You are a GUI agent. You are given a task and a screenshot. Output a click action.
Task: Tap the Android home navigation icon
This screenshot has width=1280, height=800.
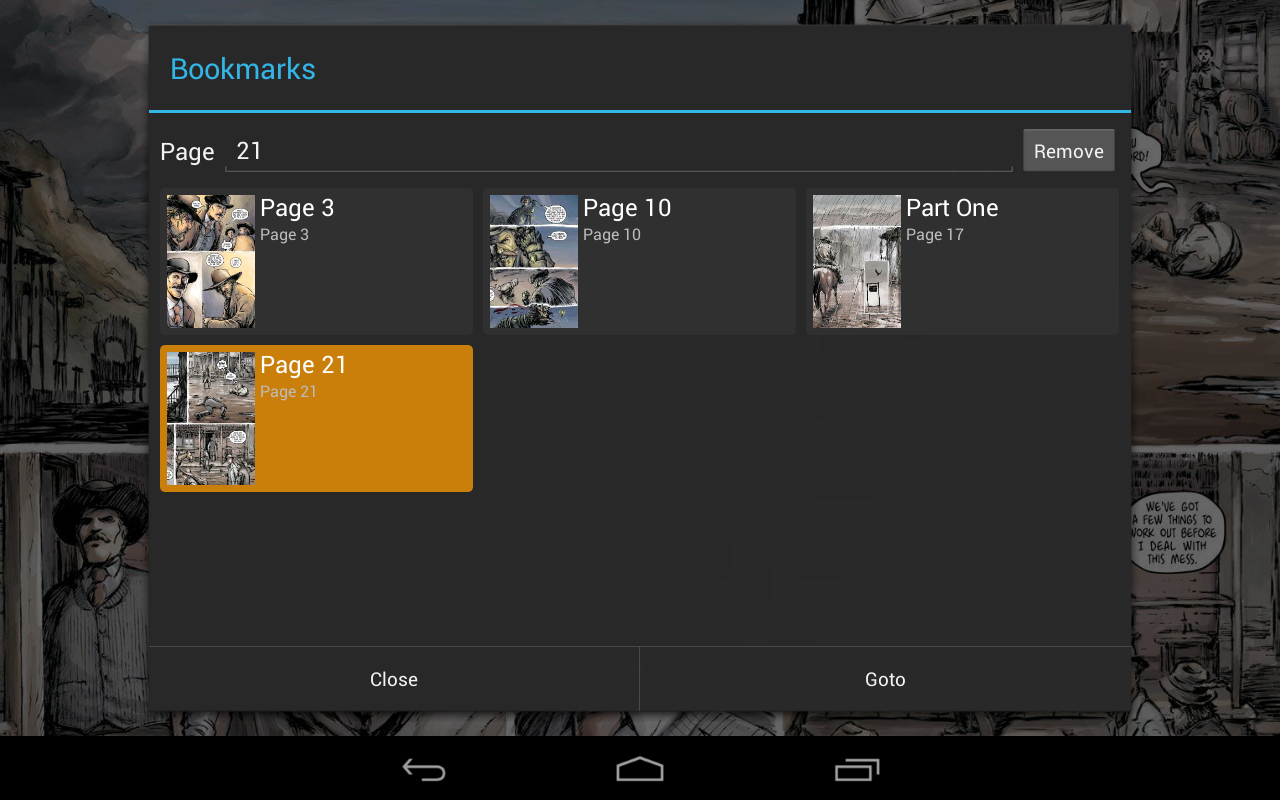point(640,769)
